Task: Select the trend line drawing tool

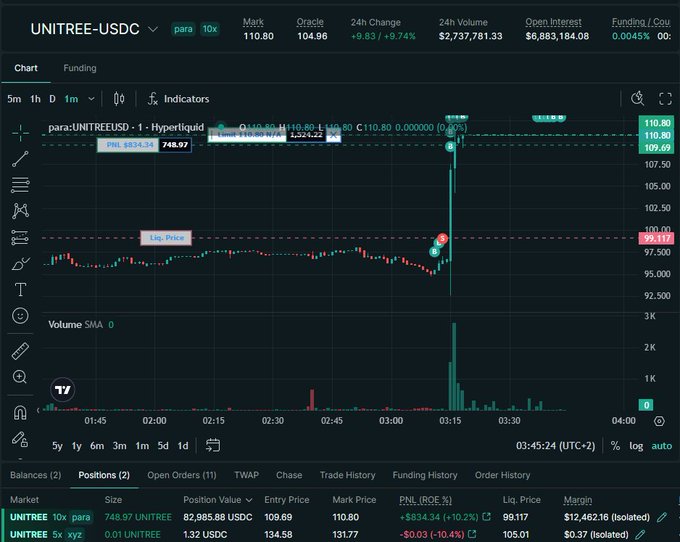Action: pyautogui.click(x=20, y=159)
